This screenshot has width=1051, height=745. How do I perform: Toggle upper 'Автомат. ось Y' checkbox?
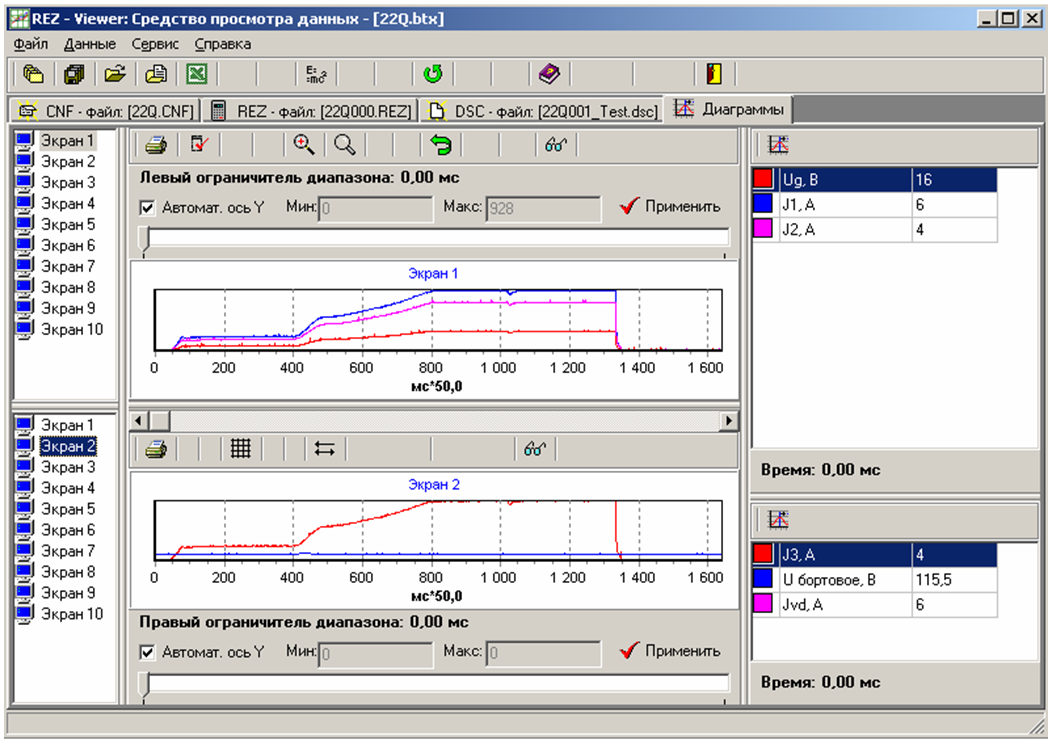(148, 208)
